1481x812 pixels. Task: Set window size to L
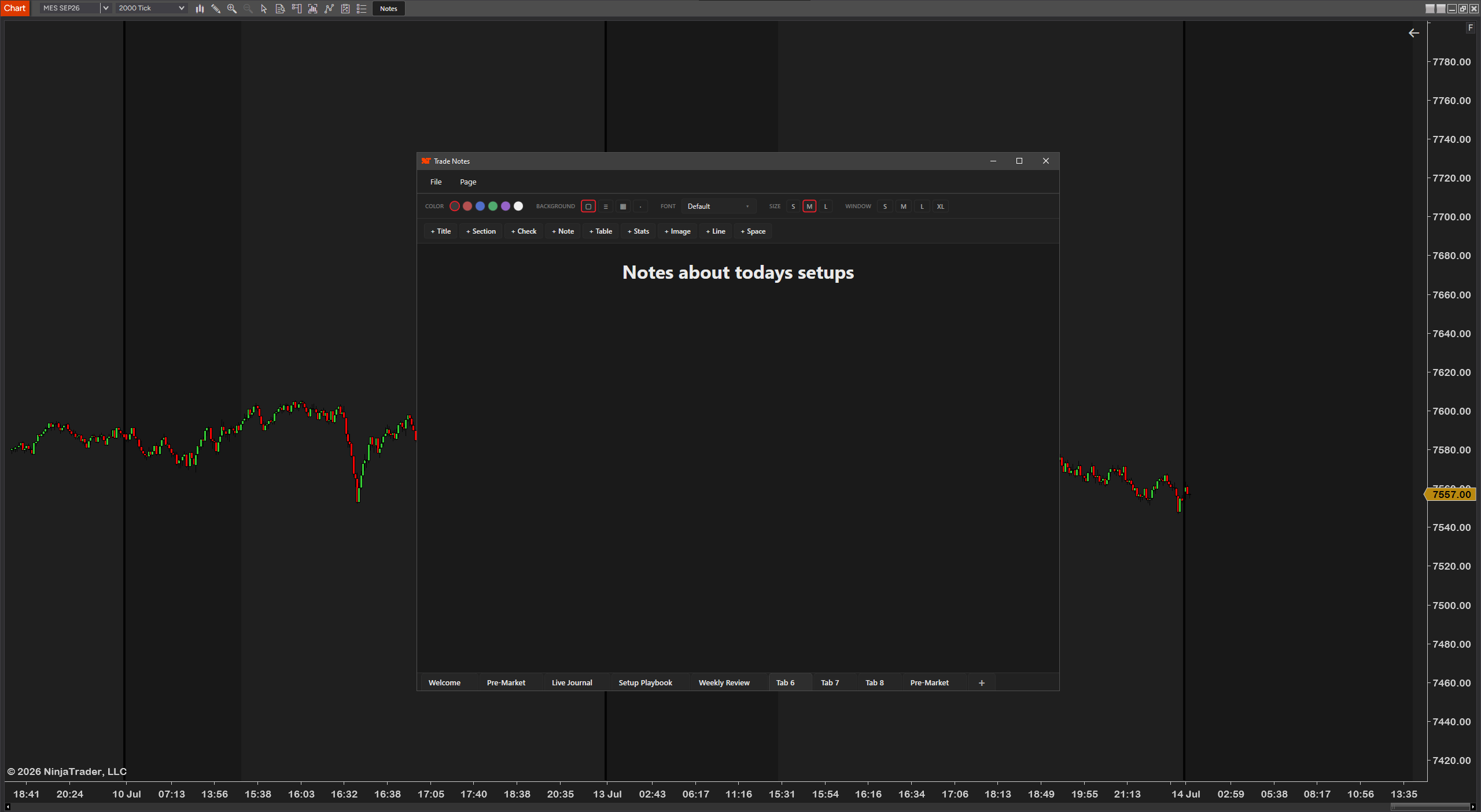click(x=922, y=206)
